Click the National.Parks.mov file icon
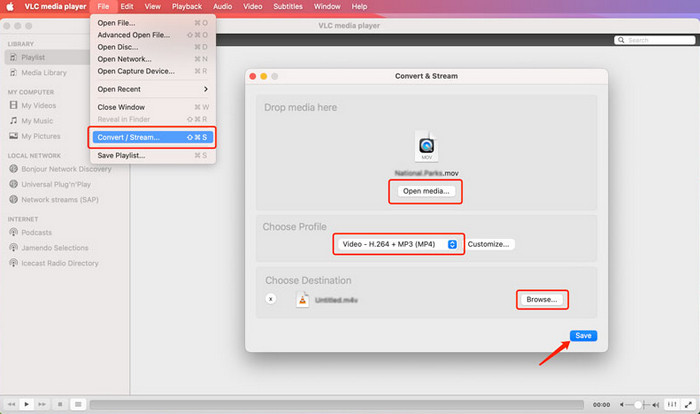 pyautogui.click(x=427, y=148)
